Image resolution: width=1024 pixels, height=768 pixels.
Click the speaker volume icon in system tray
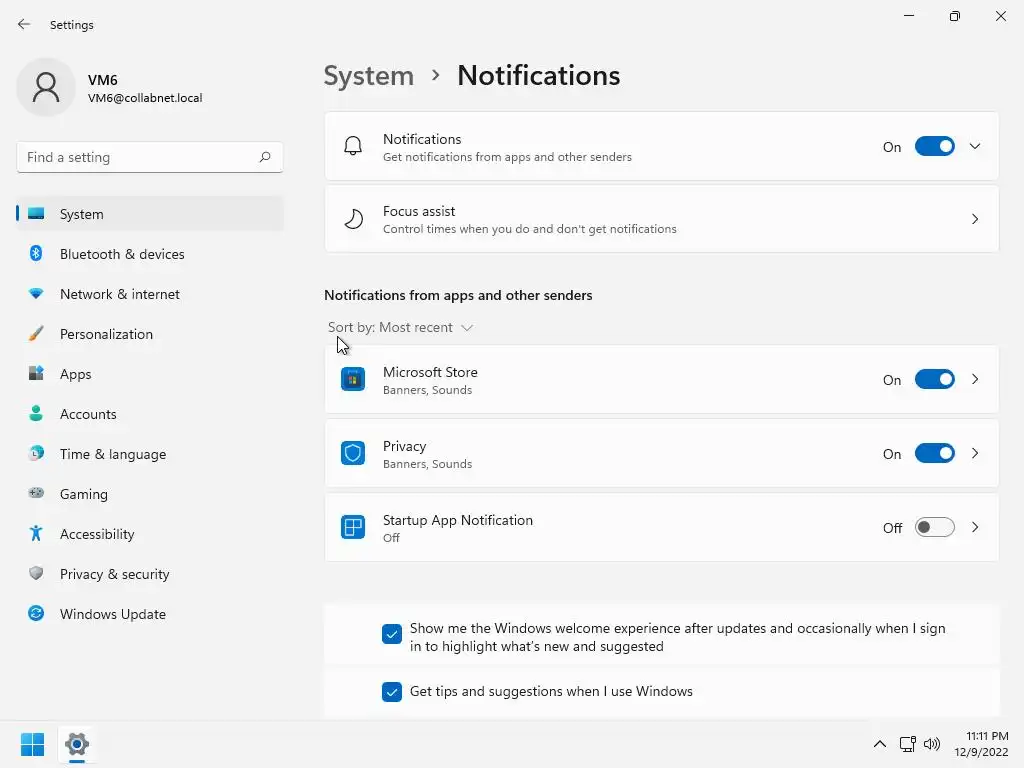pyautogui.click(x=932, y=744)
